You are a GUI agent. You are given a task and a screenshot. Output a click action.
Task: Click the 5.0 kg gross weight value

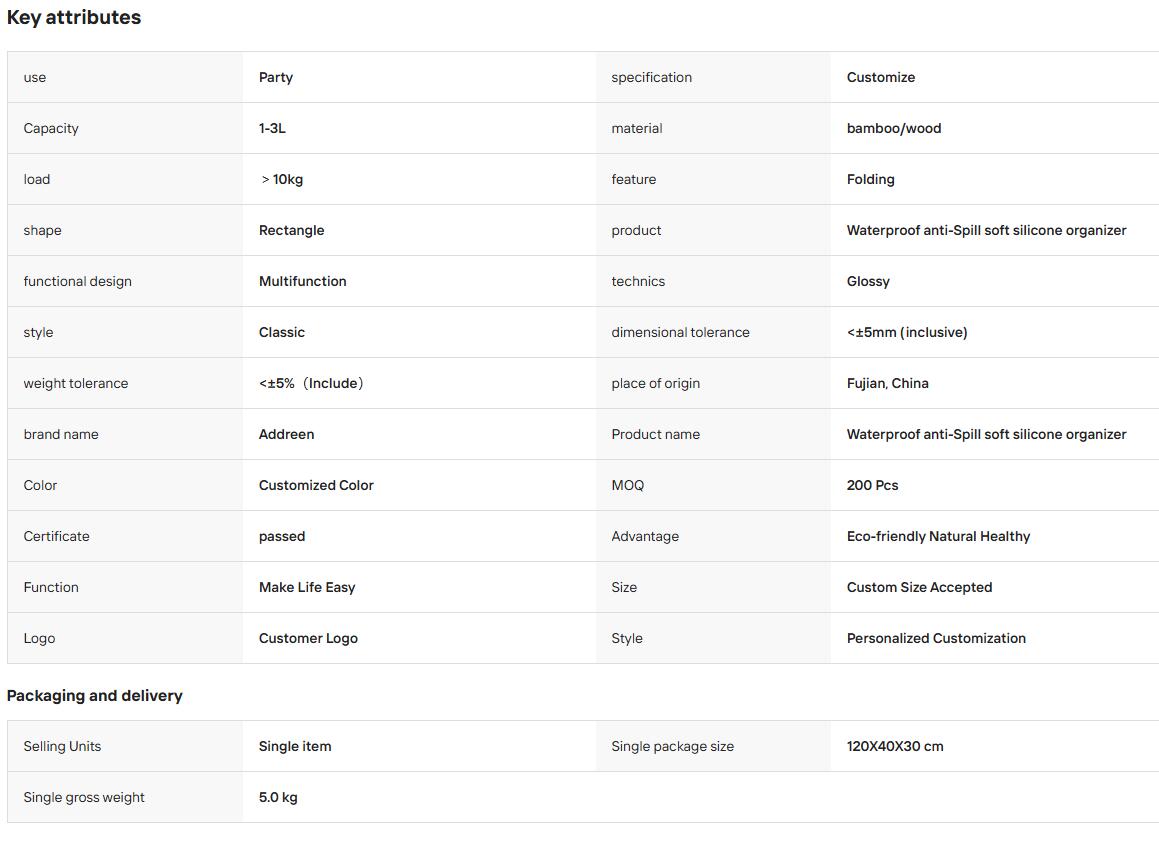(278, 796)
